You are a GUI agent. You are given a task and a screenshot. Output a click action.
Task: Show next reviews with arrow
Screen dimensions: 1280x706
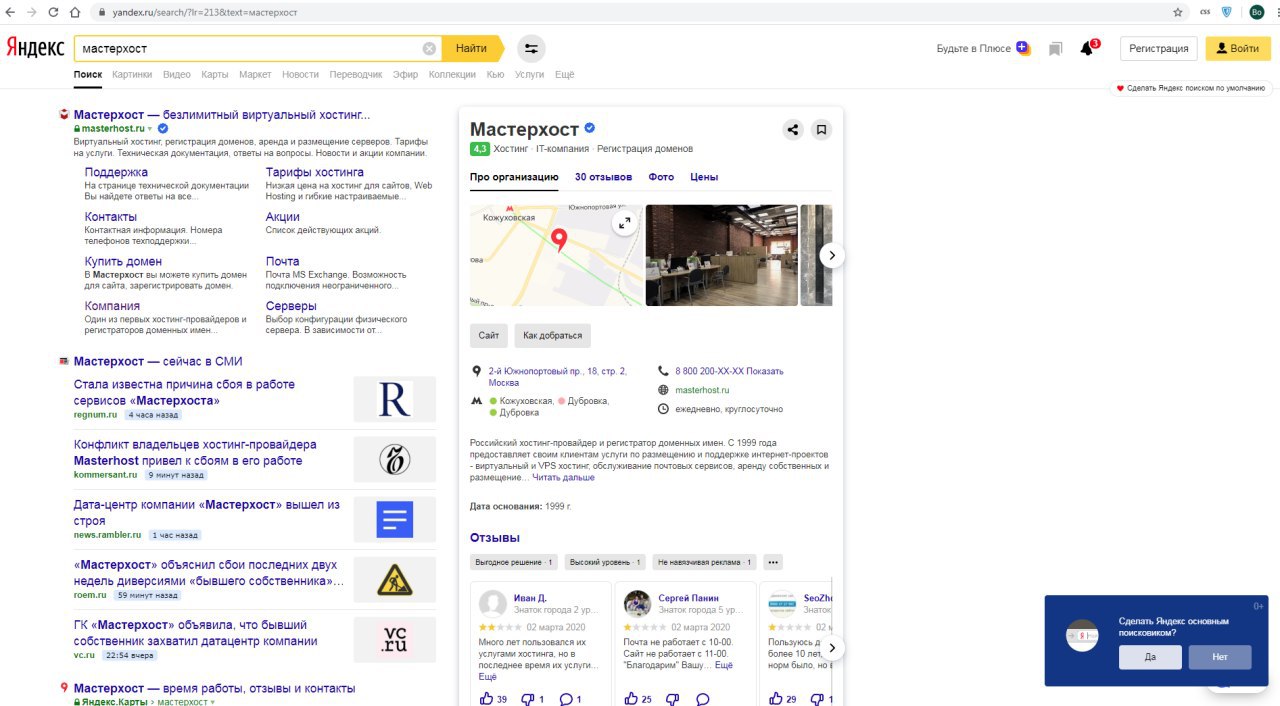(x=832, y=648)
